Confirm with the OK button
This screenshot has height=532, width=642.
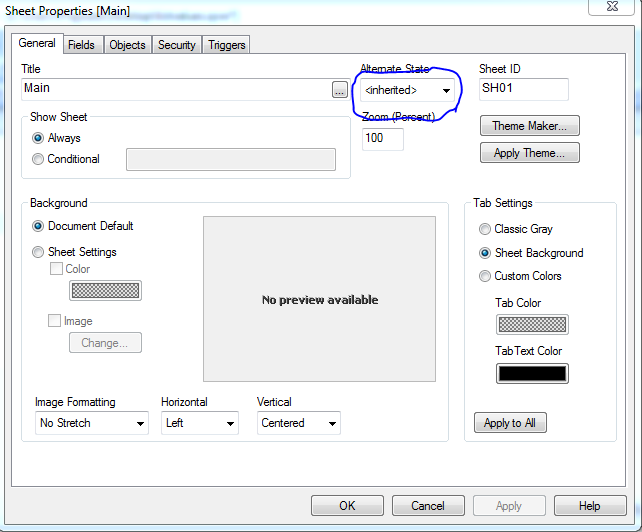(347, 506)
